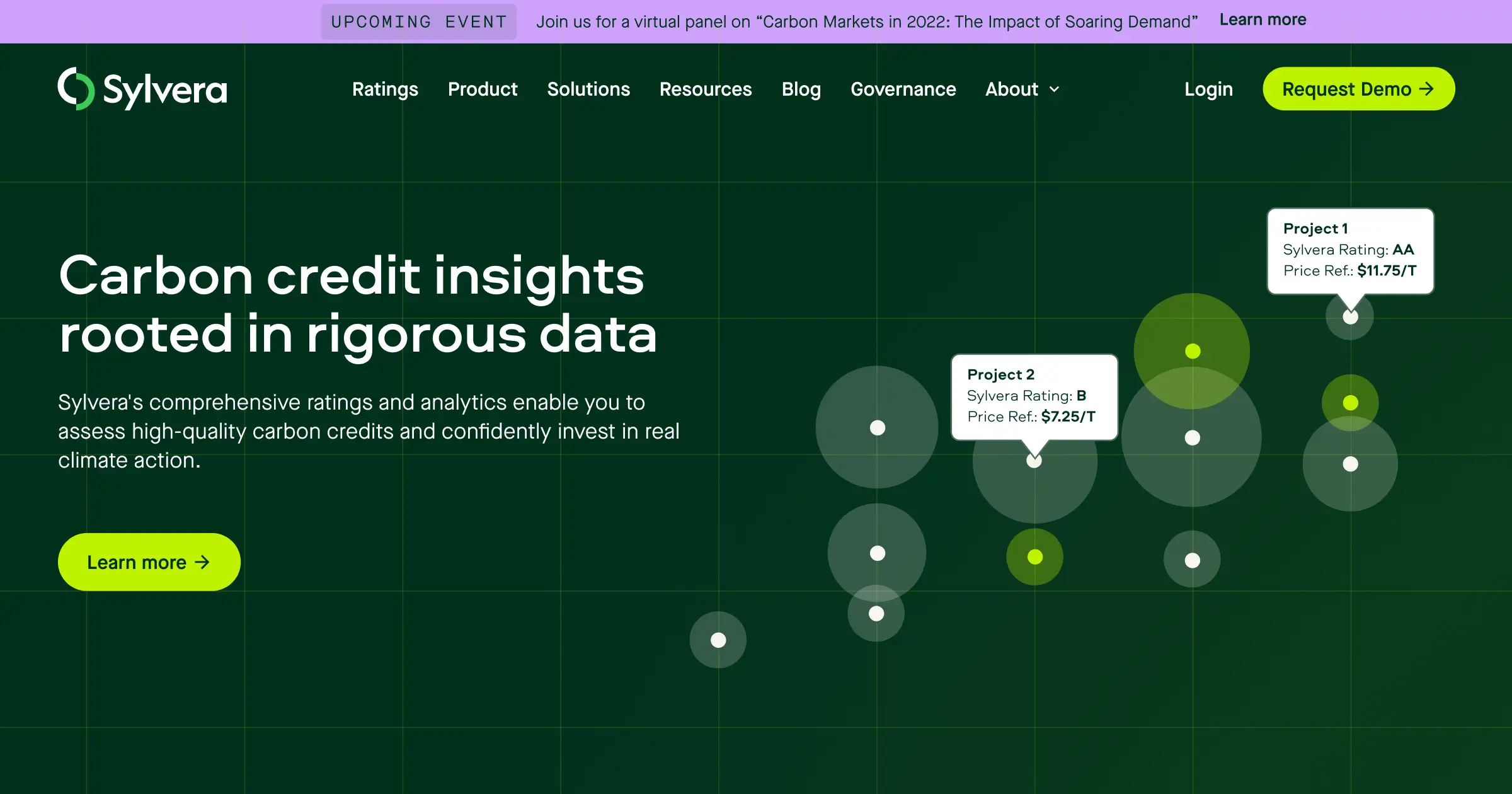Select the Project 1 tooltip card
This screenshot has width=1512, height=794.
click(1350, 250)
